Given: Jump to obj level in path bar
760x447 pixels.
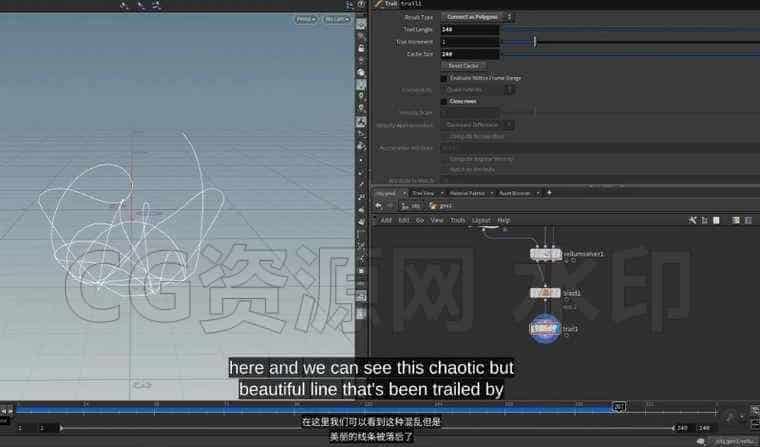Looking at the screenshot, I should pos(411,206).
